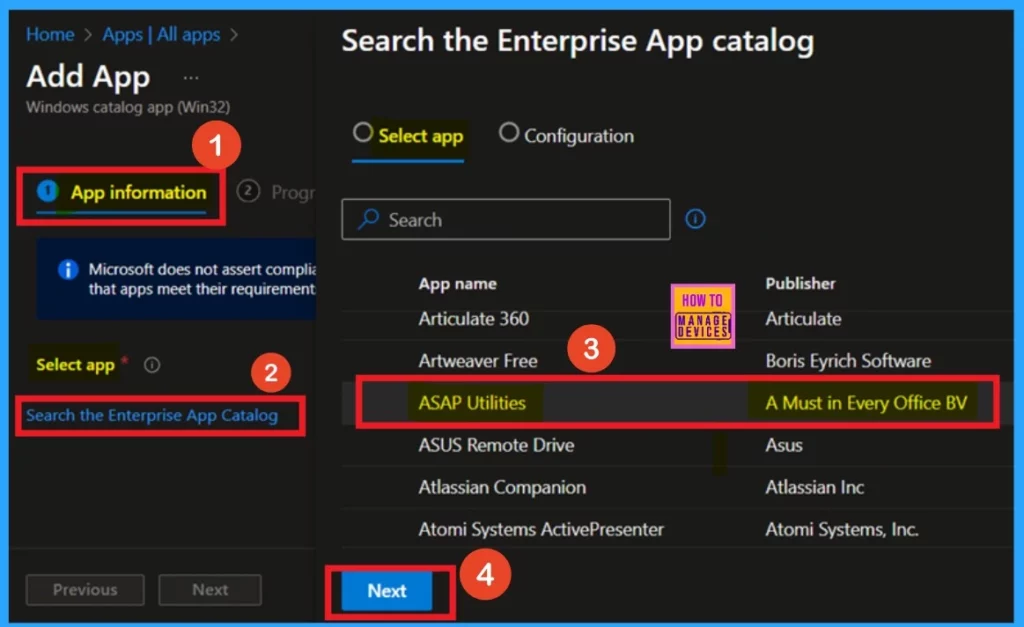Select the Configuration radio step

(x=509, y=133)
